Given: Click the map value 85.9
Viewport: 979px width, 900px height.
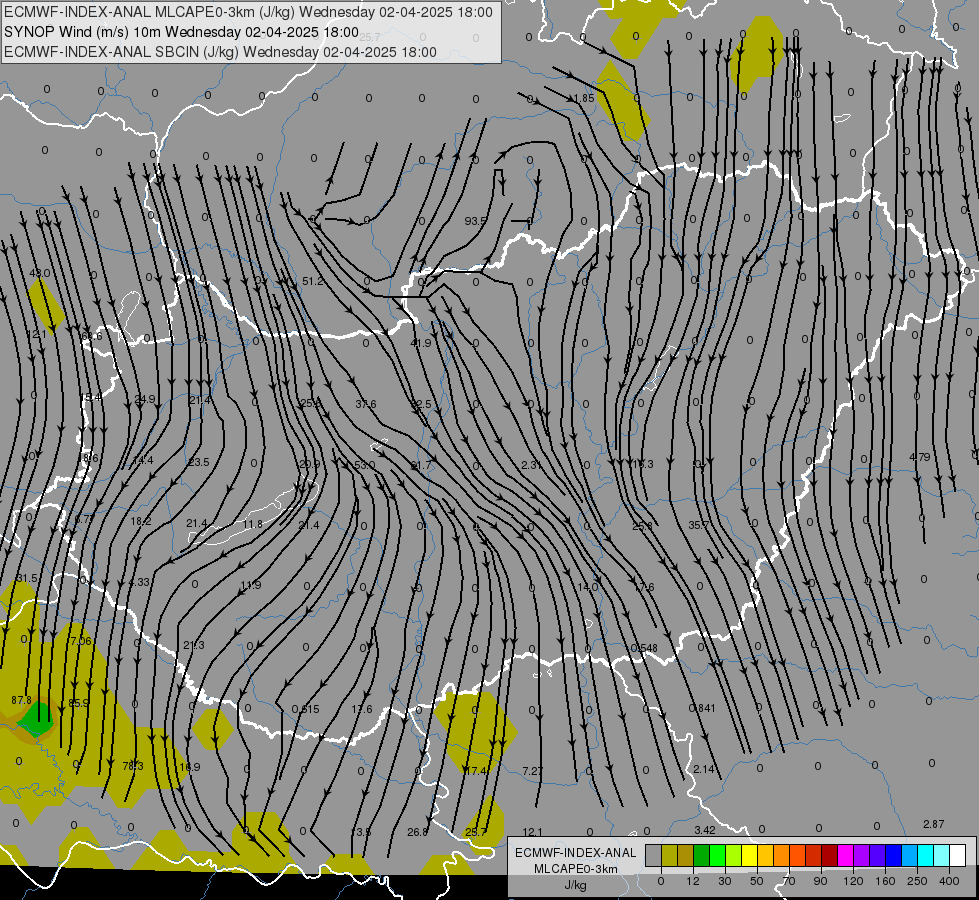Looking at the screenshot, I should point(78,703).
